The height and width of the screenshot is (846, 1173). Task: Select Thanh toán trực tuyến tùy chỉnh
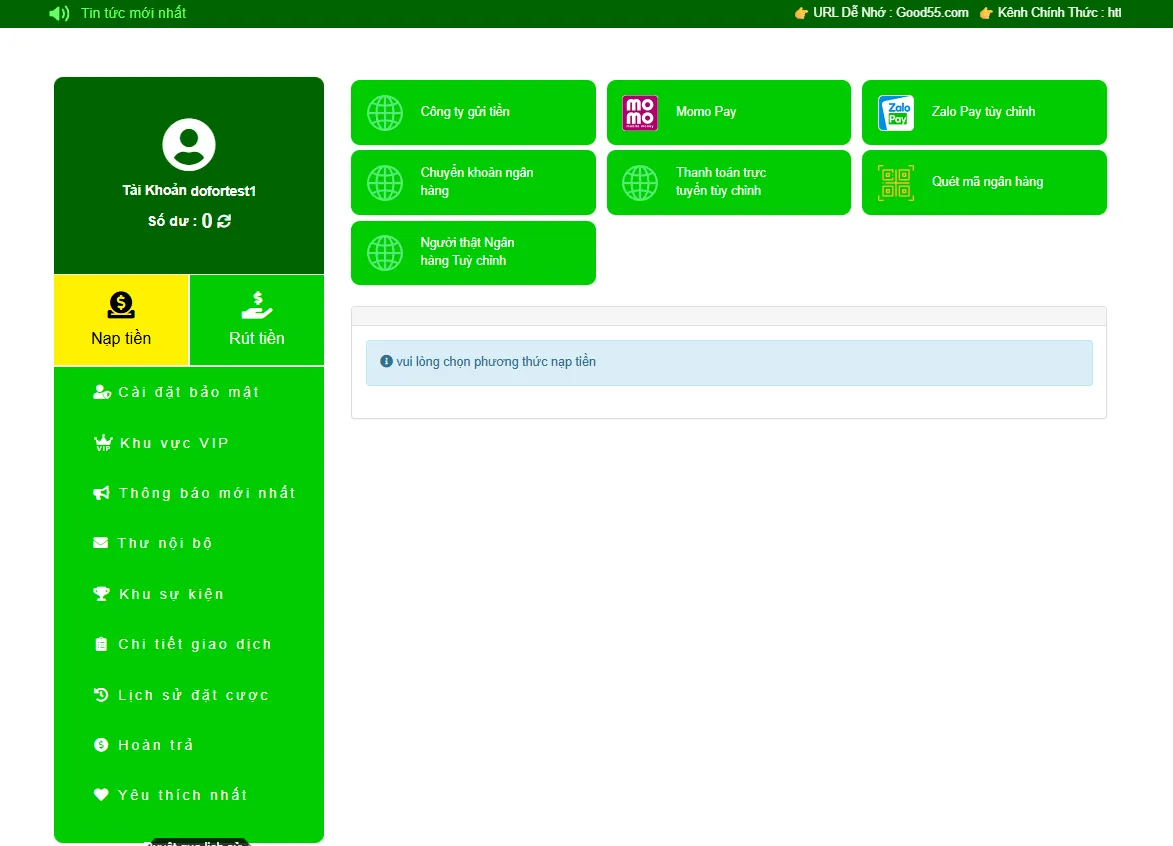(x=728, y=182)
